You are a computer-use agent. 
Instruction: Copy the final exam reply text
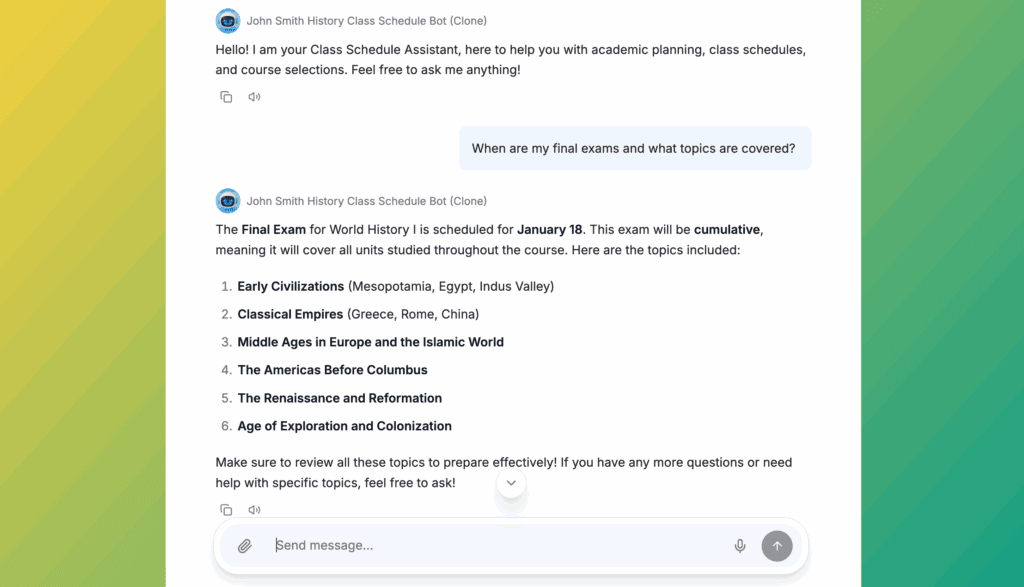[x=226, y=510]
